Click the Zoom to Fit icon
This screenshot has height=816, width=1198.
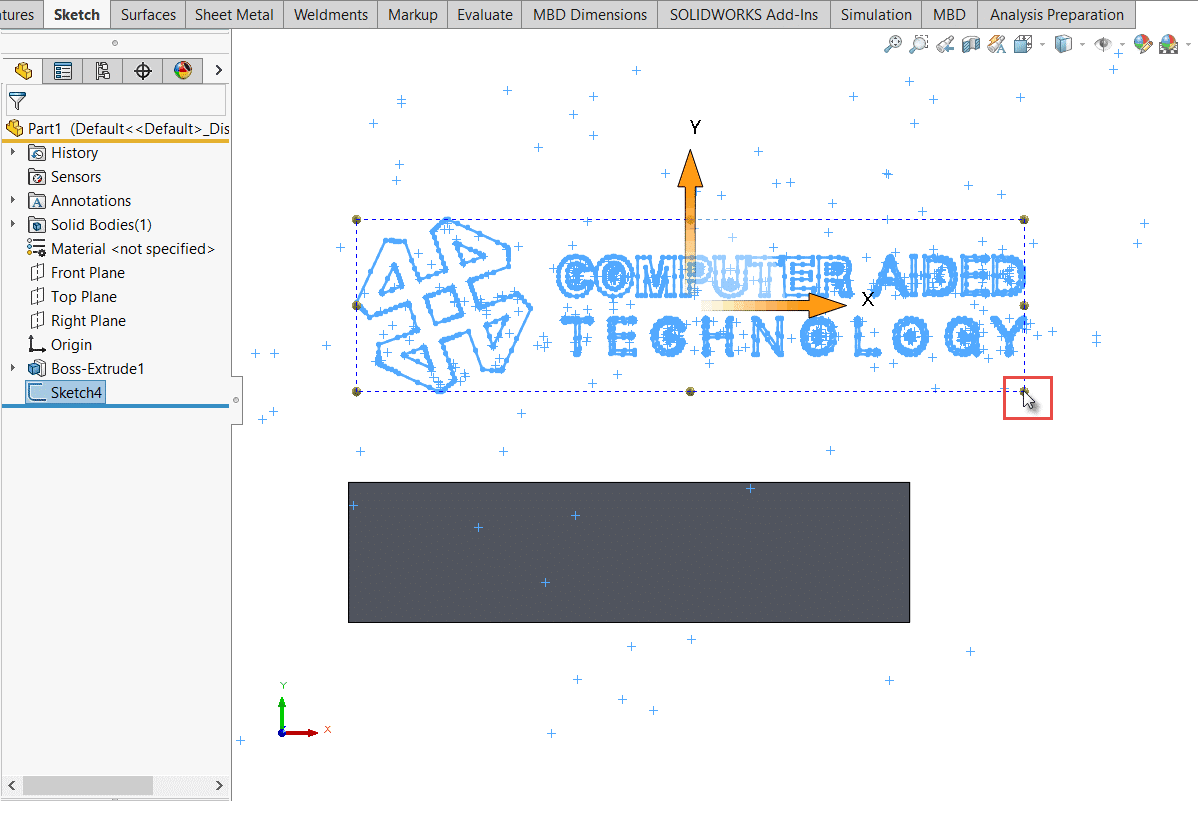pyautogui.click(x=893, y=44)
